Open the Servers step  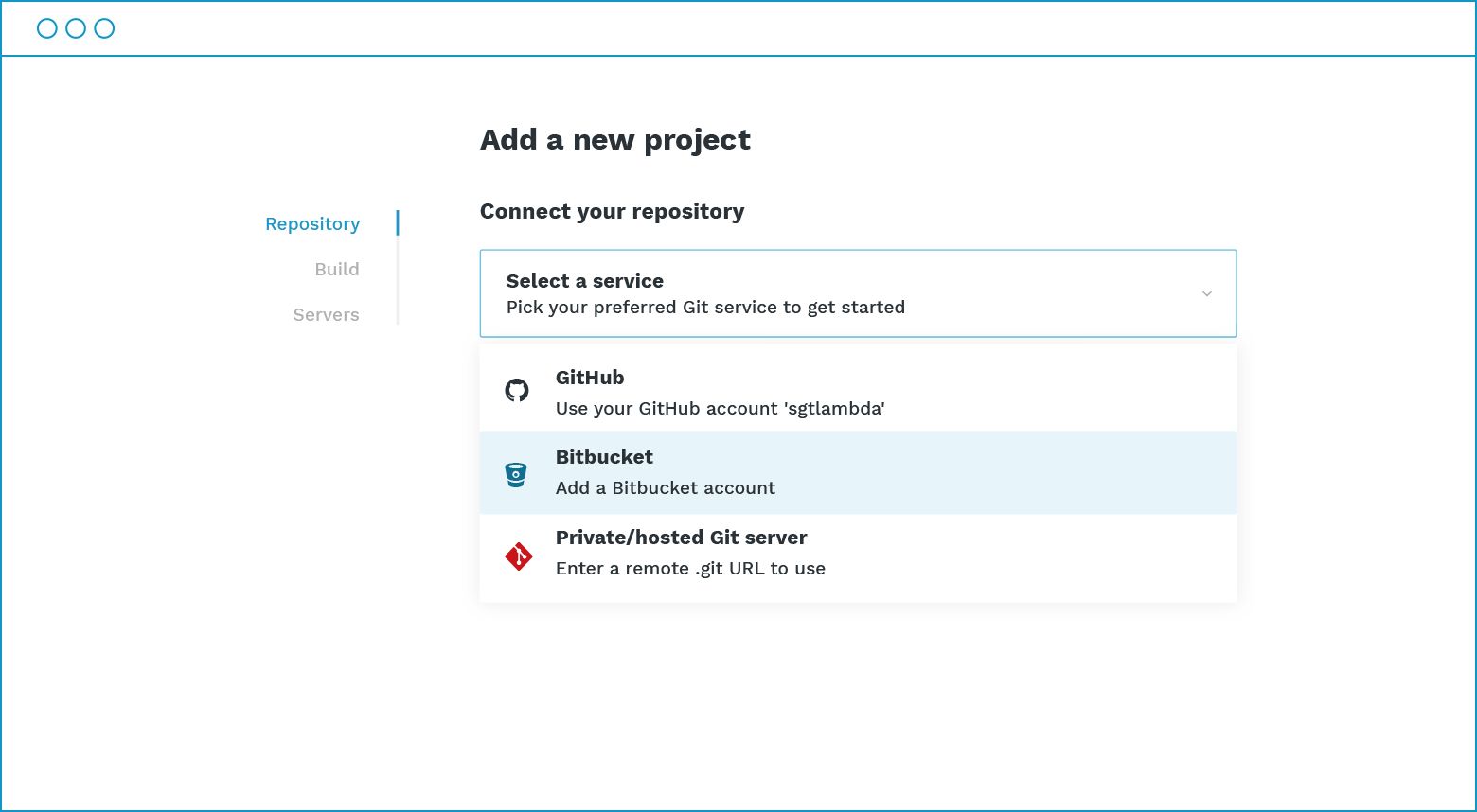coord(326,315)
